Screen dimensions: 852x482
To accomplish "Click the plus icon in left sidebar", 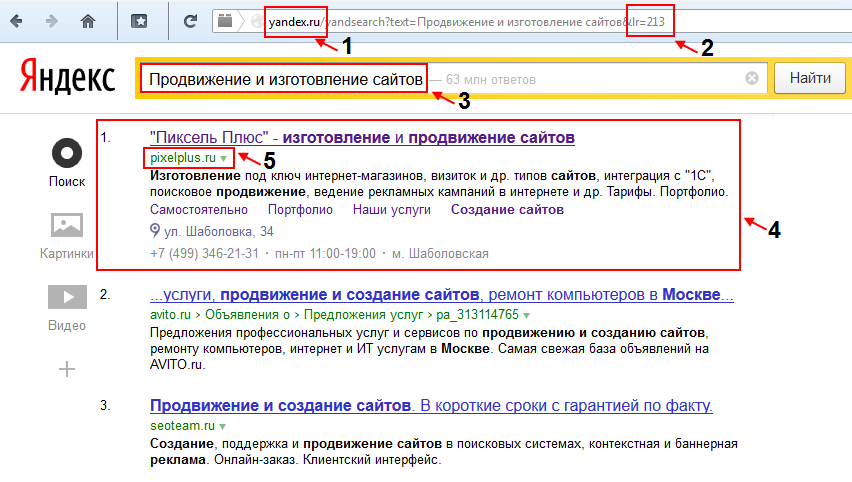I will click(x=66, y=369).
